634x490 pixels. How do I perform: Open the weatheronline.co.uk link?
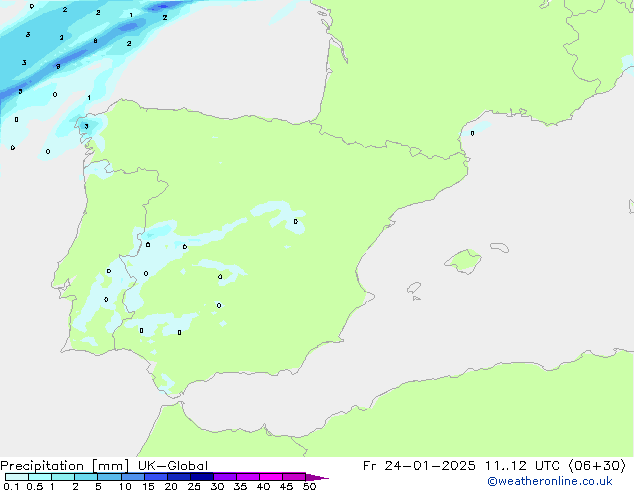point(550,481)
